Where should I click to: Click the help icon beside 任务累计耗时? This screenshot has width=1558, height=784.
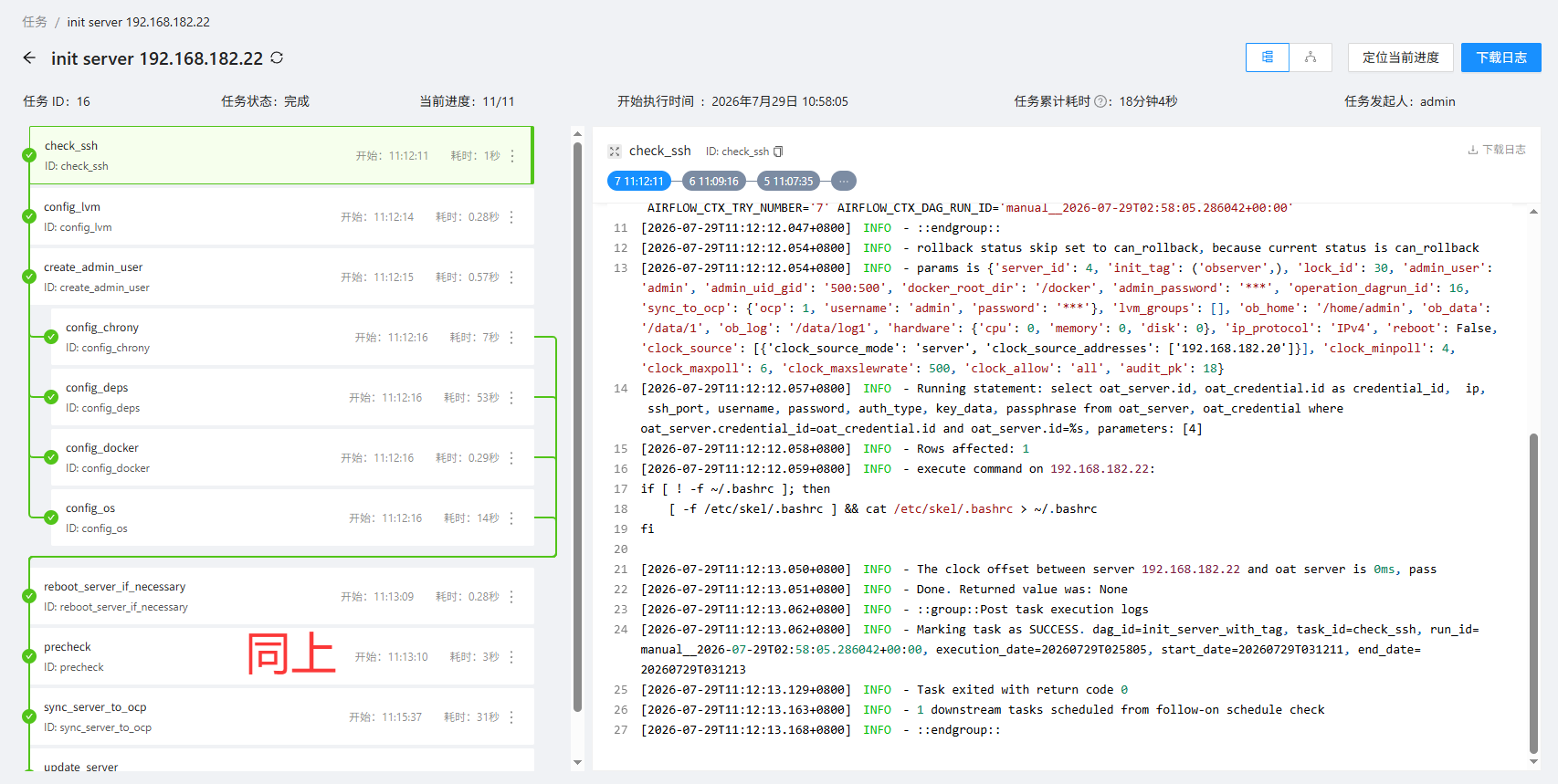[x=1100, y=101]
